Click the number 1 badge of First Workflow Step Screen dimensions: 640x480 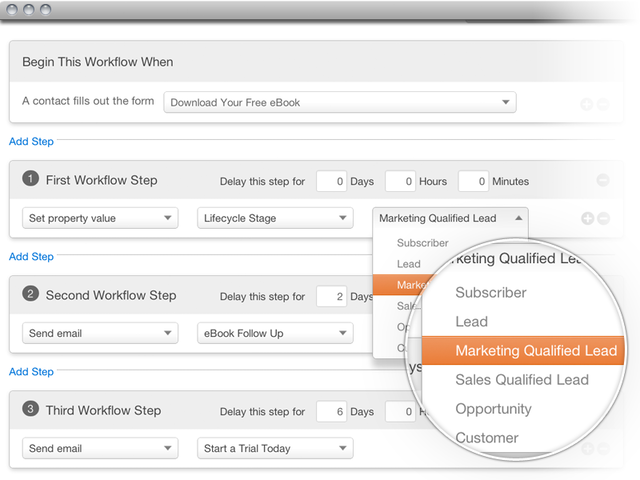coord(30,179)
